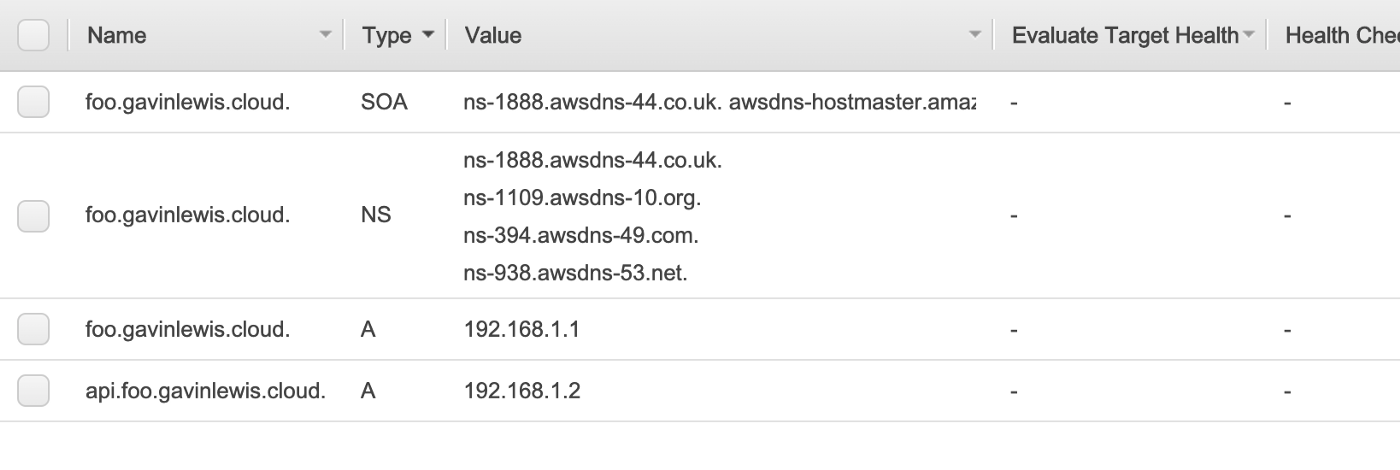Screen dimensions: 1400x470
Task: Open the Name column sort arrow
Action: [324, 36]
